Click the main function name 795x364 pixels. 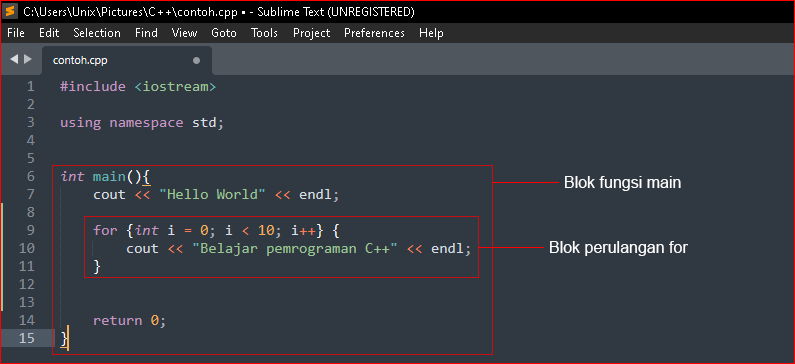click(x=109, y=176)
